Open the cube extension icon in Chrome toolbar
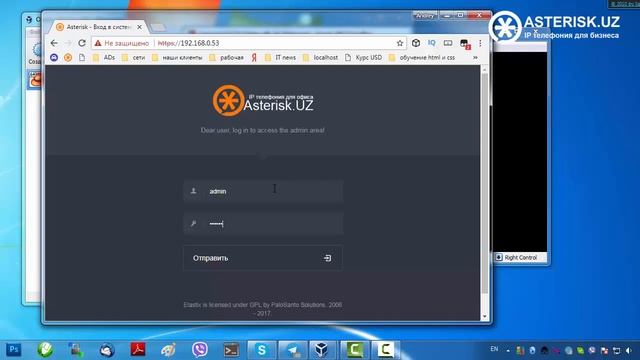This screenshot has width=640, height=360. 416,43
